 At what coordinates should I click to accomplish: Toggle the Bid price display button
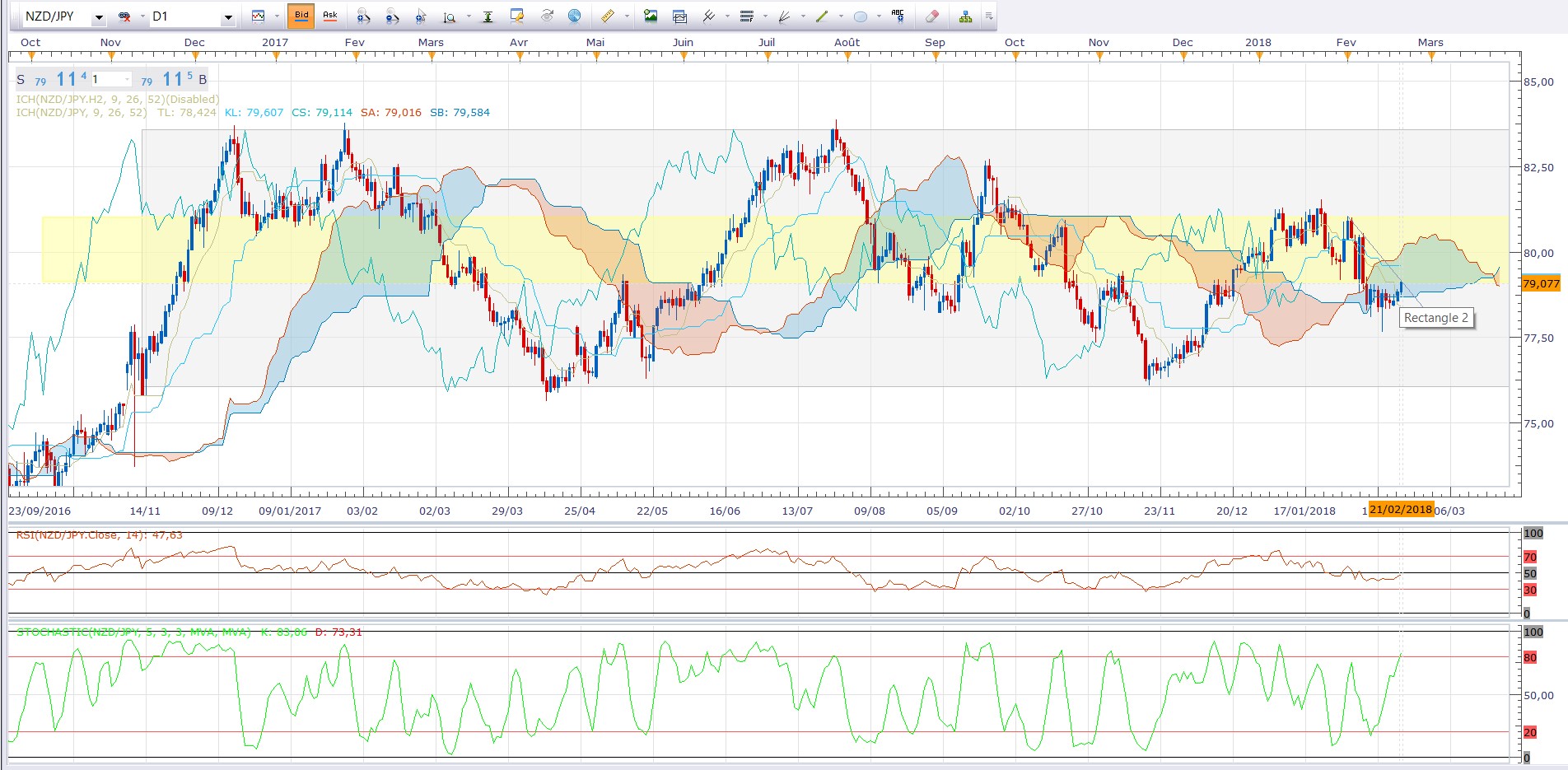(x=301, y=16)
